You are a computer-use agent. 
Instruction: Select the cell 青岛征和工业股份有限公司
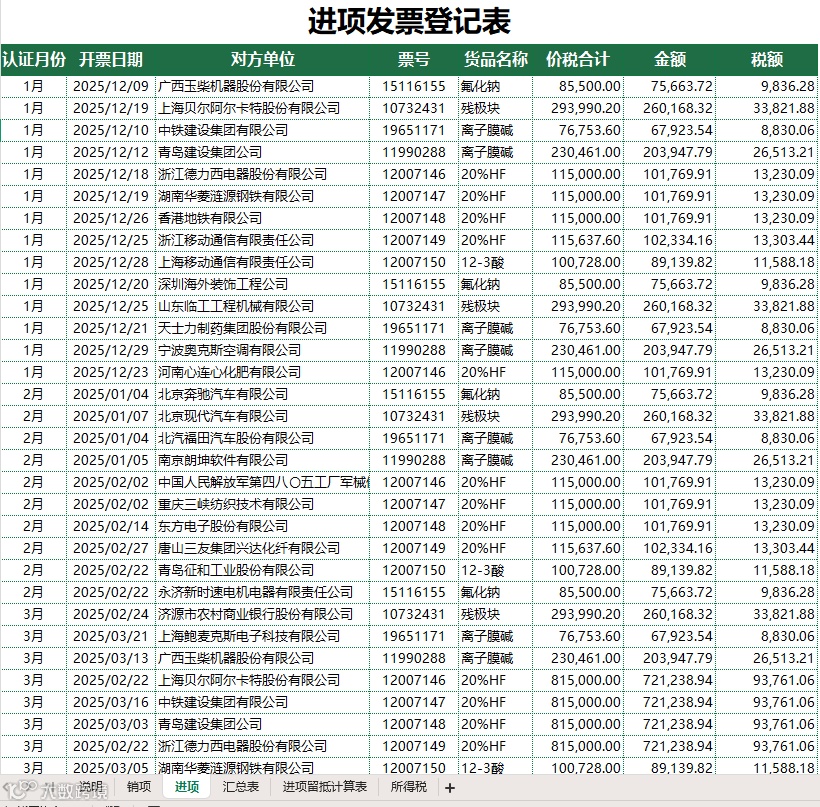[x=263, y=570]
